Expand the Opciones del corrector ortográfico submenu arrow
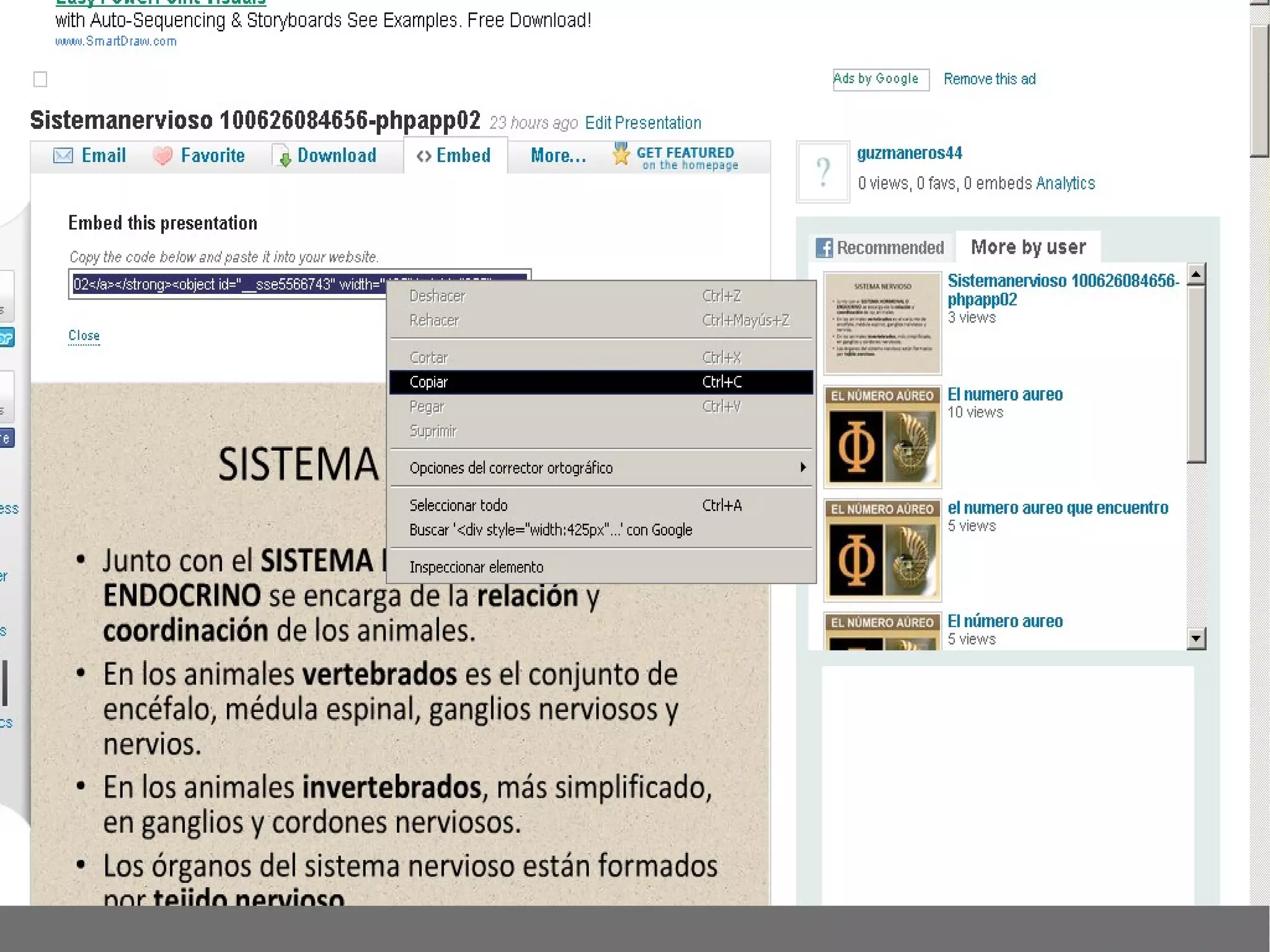 coord(803,467)
